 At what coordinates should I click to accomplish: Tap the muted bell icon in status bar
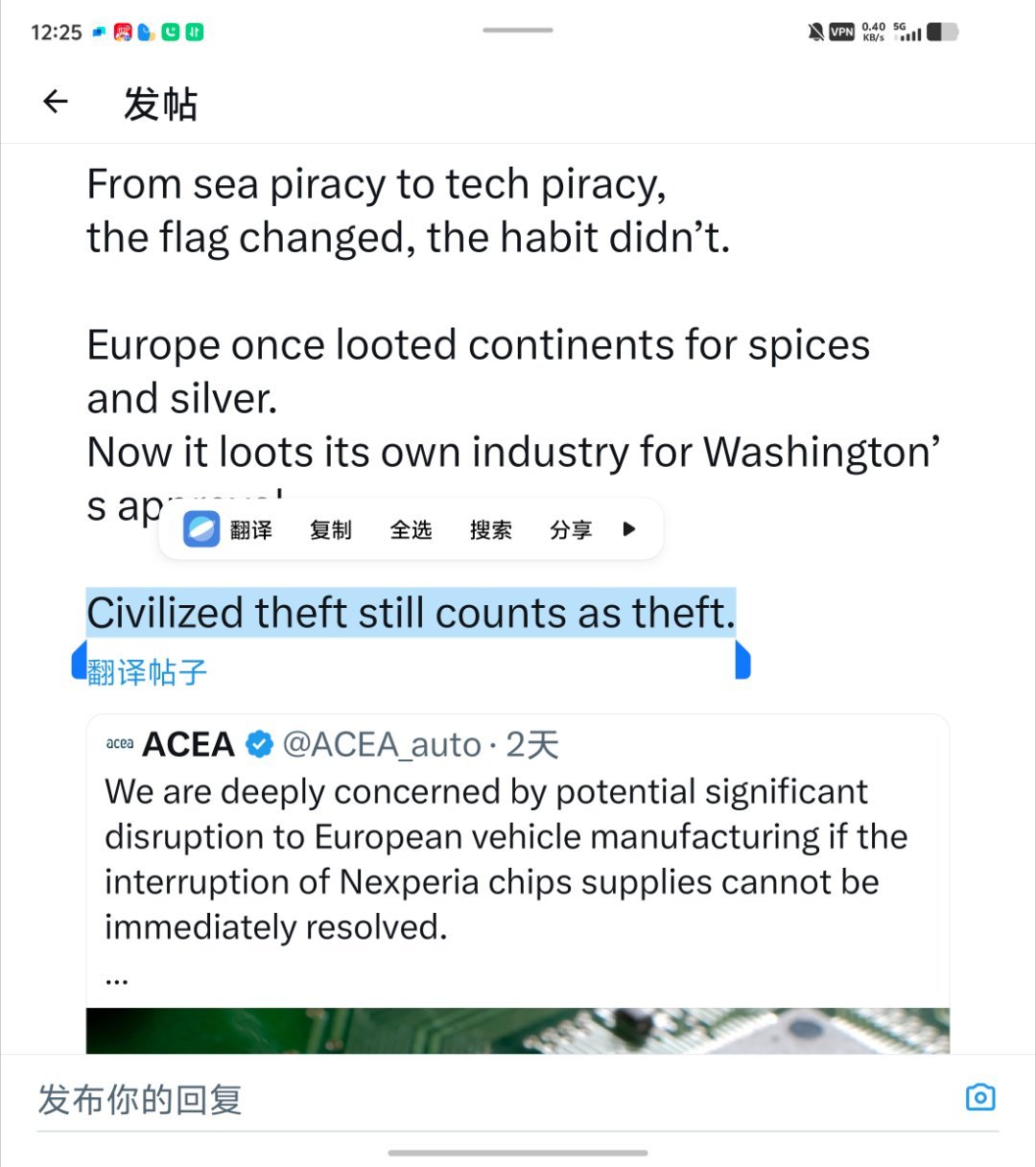[815, 33]
